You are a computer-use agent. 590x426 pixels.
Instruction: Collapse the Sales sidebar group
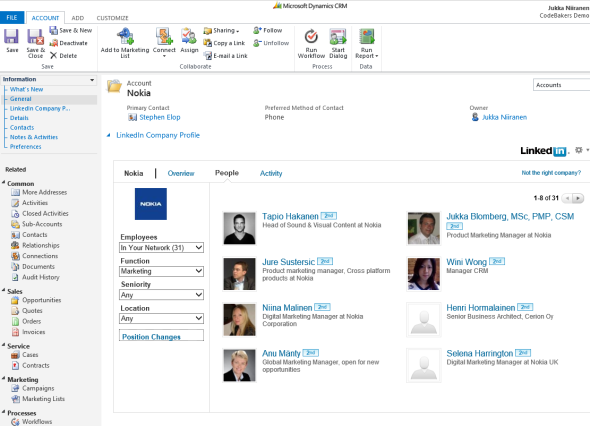[3, 291]
